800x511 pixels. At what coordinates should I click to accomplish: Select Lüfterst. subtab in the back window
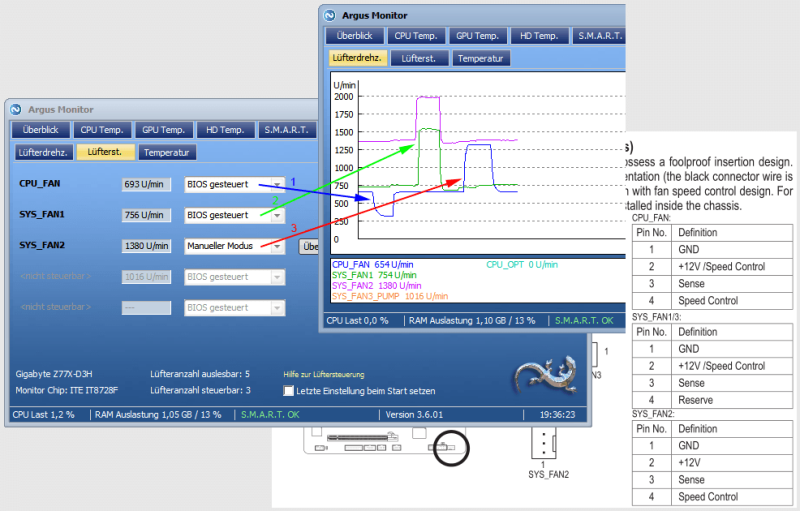coord(105,152)
